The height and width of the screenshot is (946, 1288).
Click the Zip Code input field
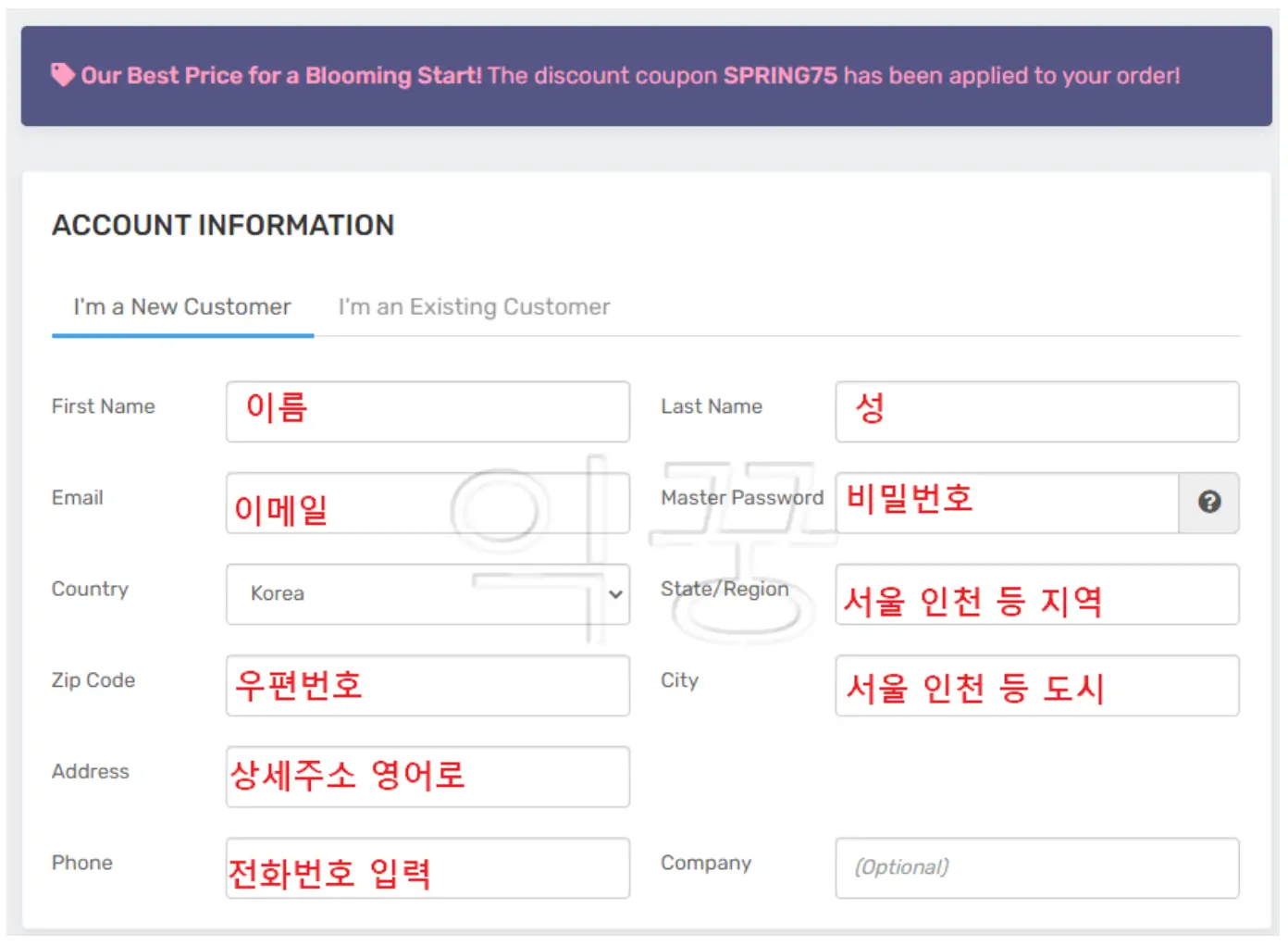[427, 686]
